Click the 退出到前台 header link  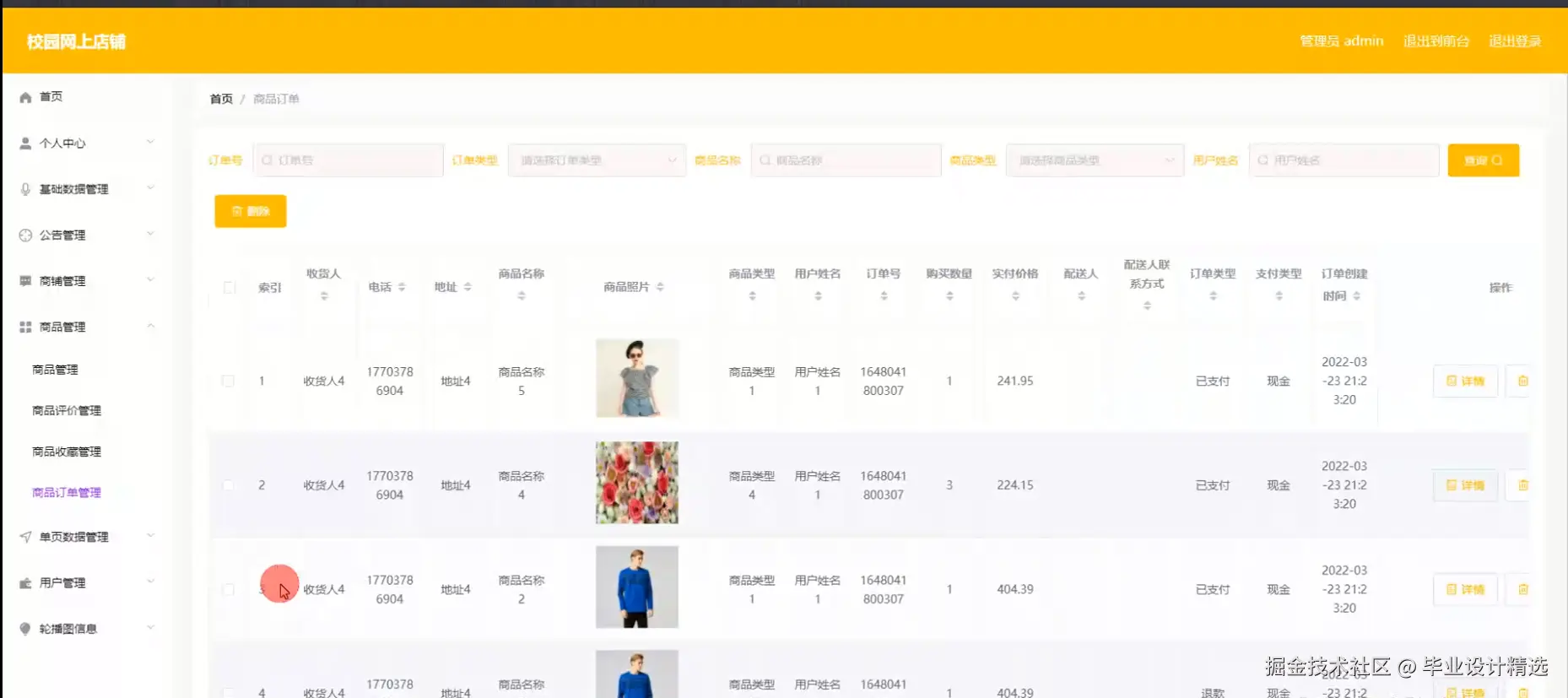pos(1436,41)
